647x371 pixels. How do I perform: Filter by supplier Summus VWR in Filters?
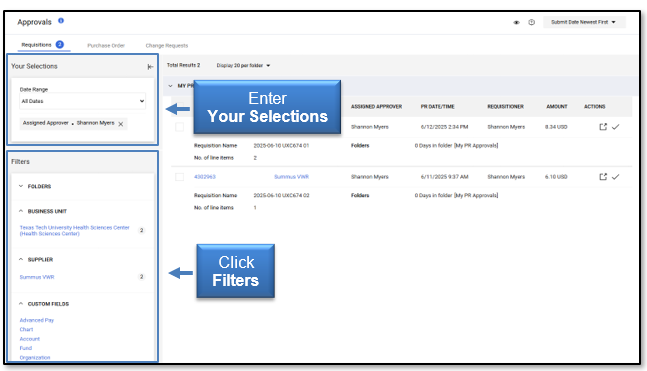pos(37,277)
